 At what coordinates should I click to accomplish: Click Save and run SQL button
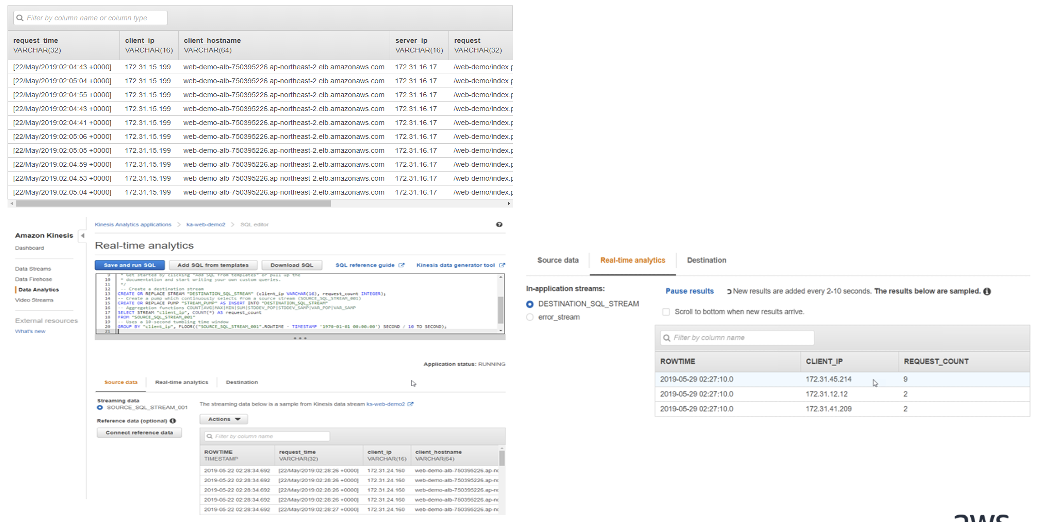[130, 265]
